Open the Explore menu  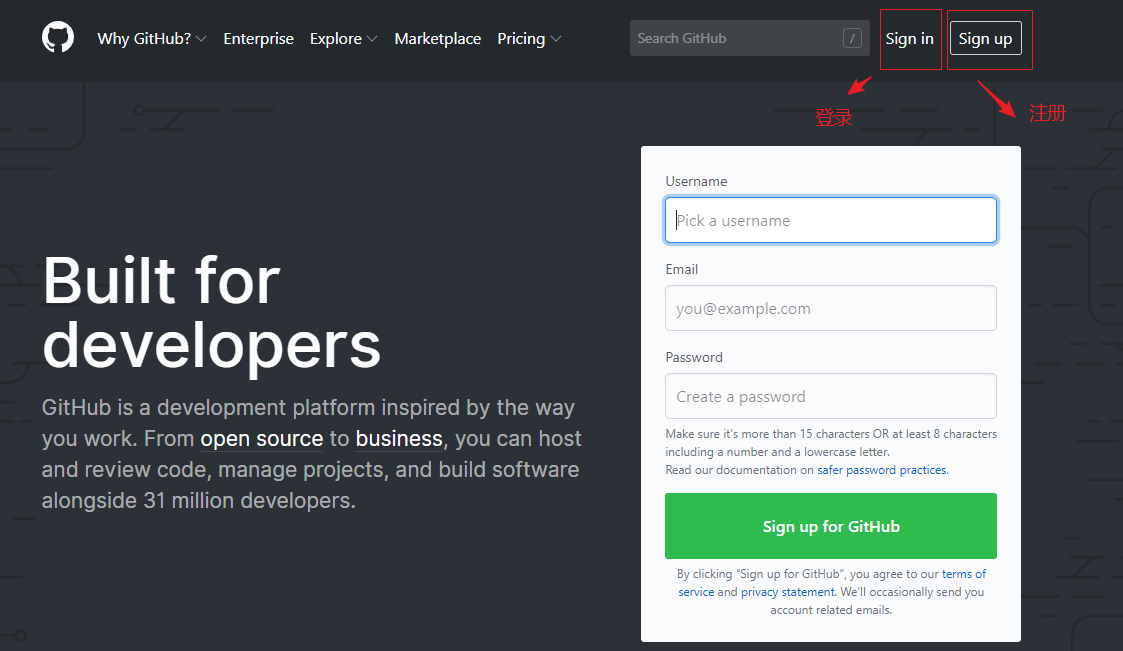tap(343, 39)
